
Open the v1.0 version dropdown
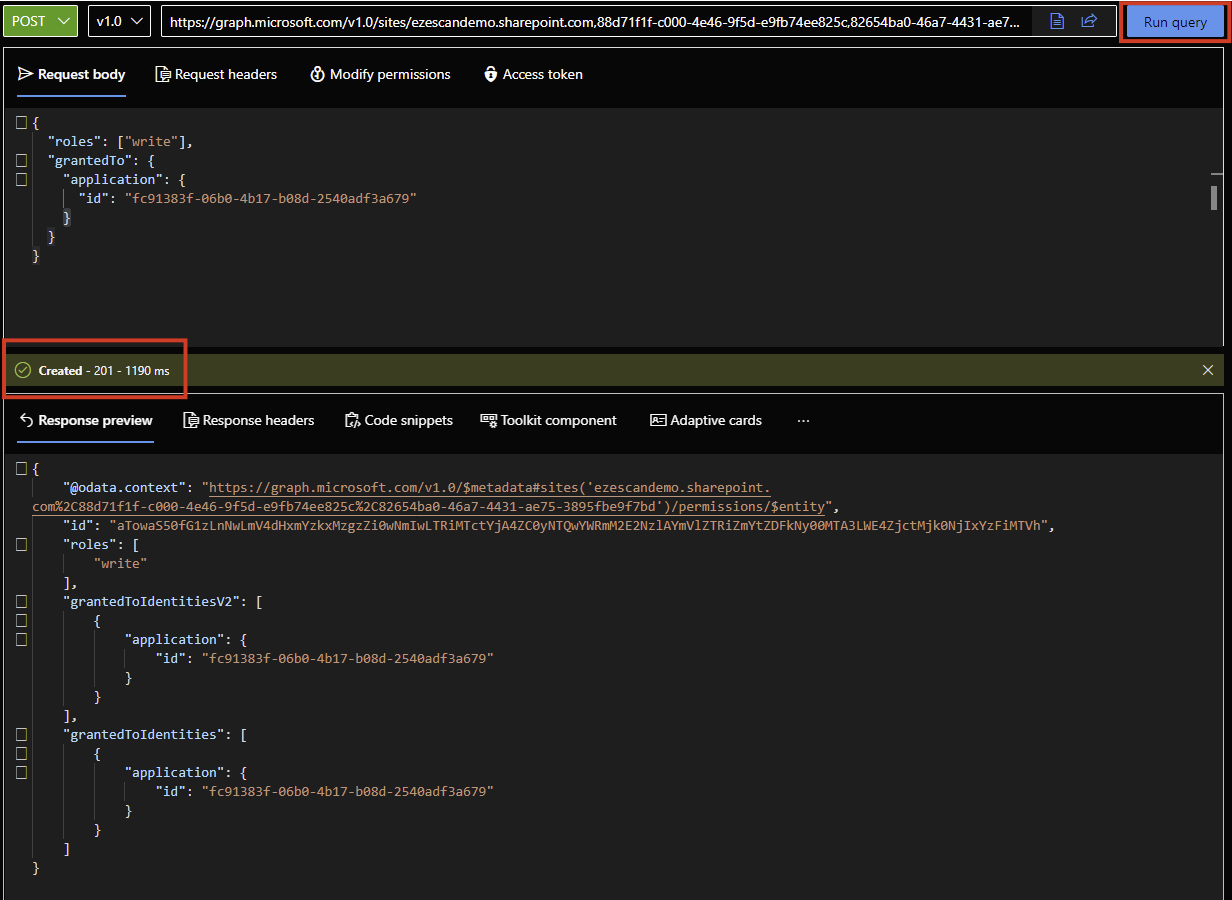119,21
